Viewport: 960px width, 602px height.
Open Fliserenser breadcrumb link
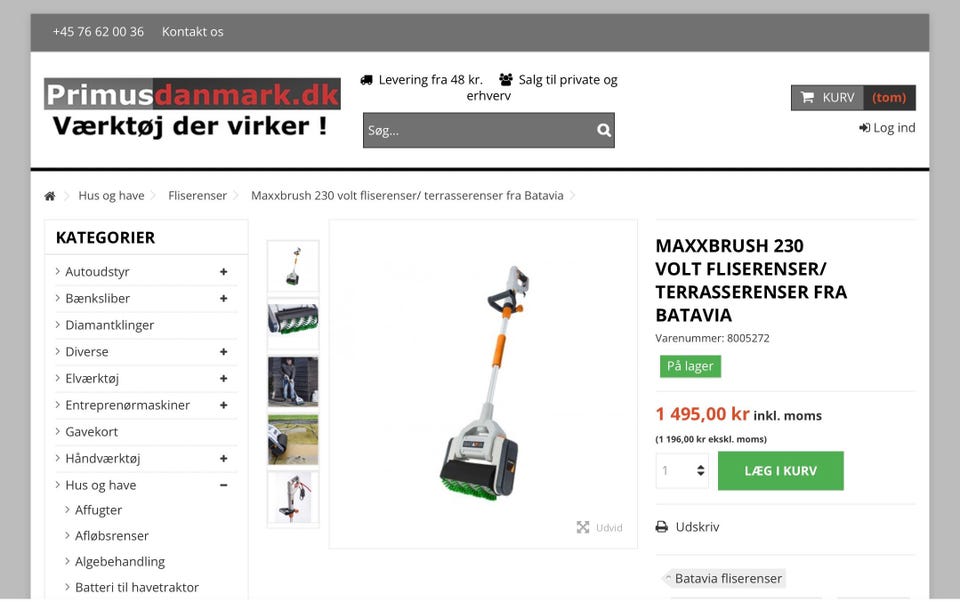pos(197,195)
